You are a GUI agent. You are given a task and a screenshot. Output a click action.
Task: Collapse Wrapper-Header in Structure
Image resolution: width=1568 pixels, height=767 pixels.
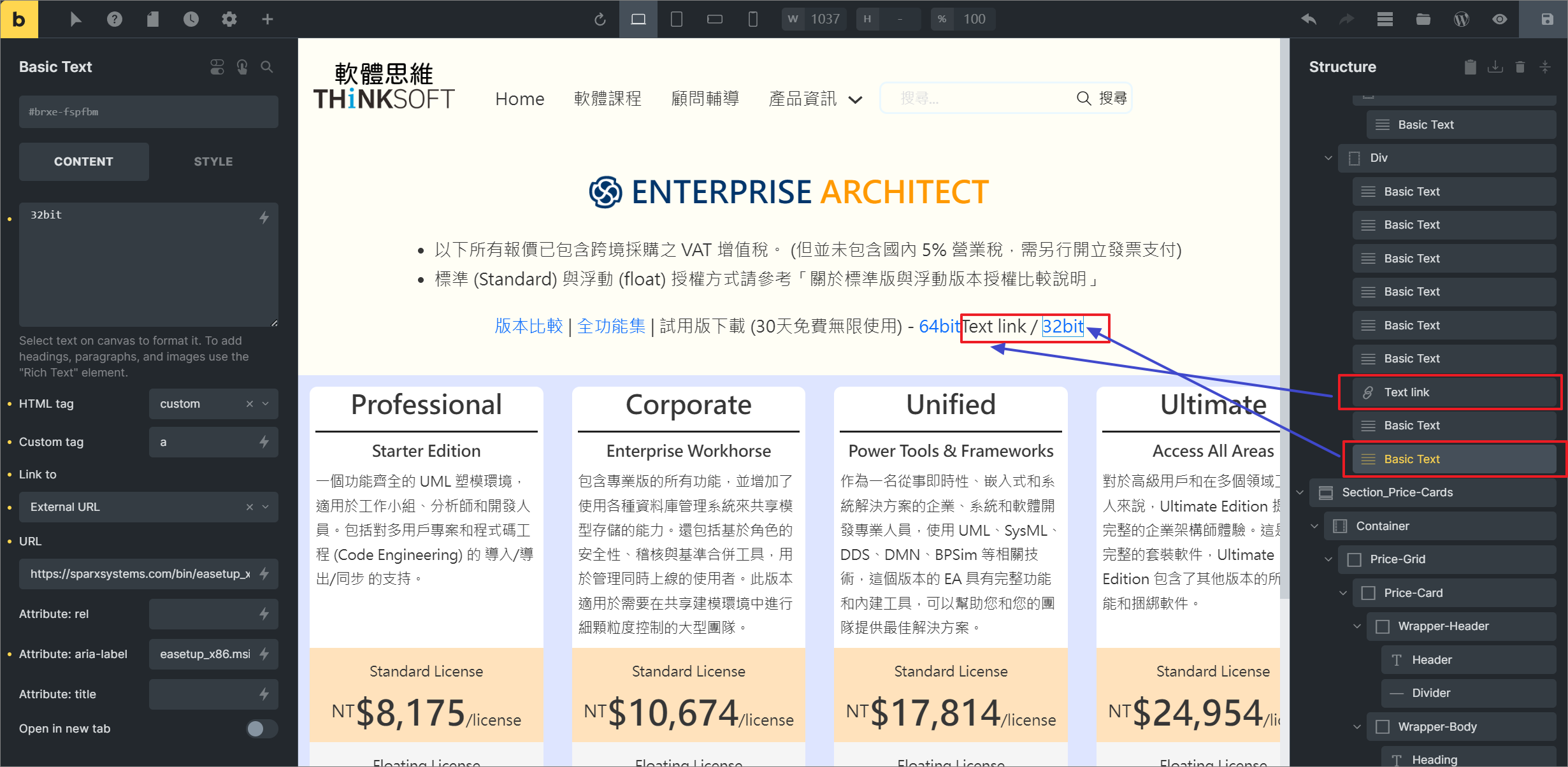tap(1357, 626)
